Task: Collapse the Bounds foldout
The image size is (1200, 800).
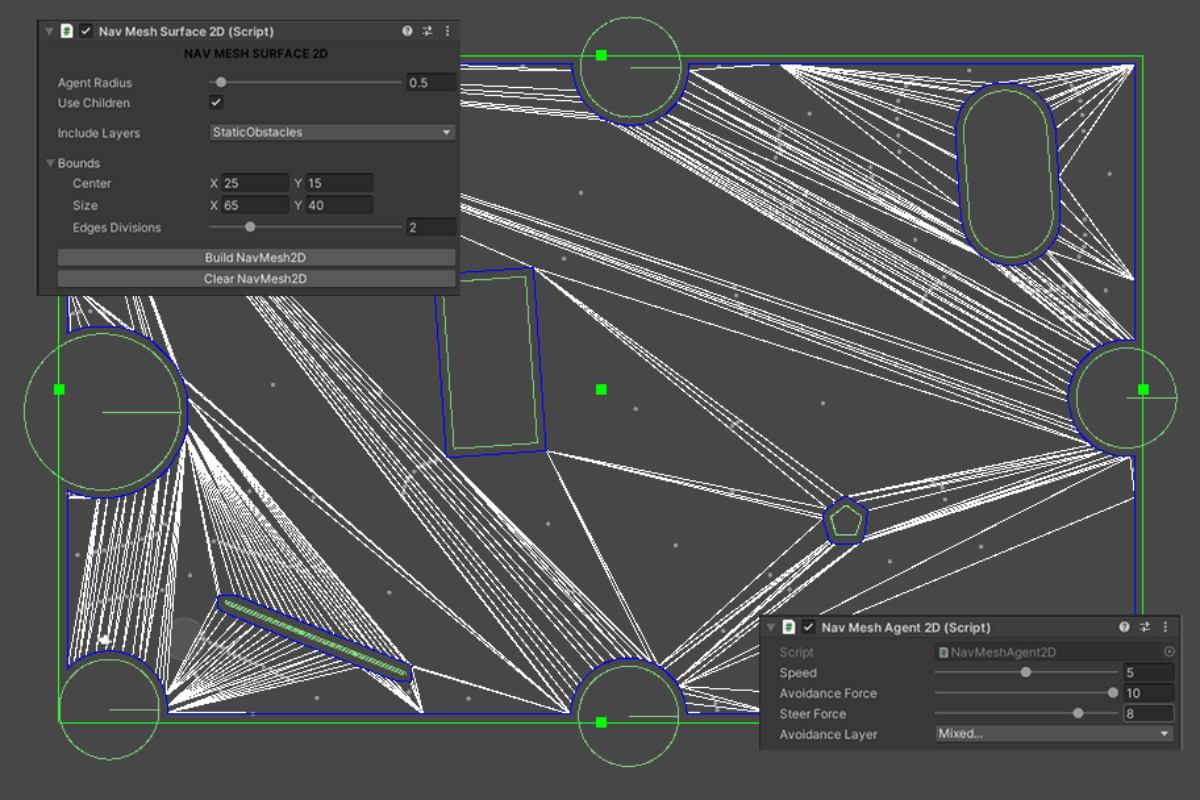Action: click(x=50, y=163)
